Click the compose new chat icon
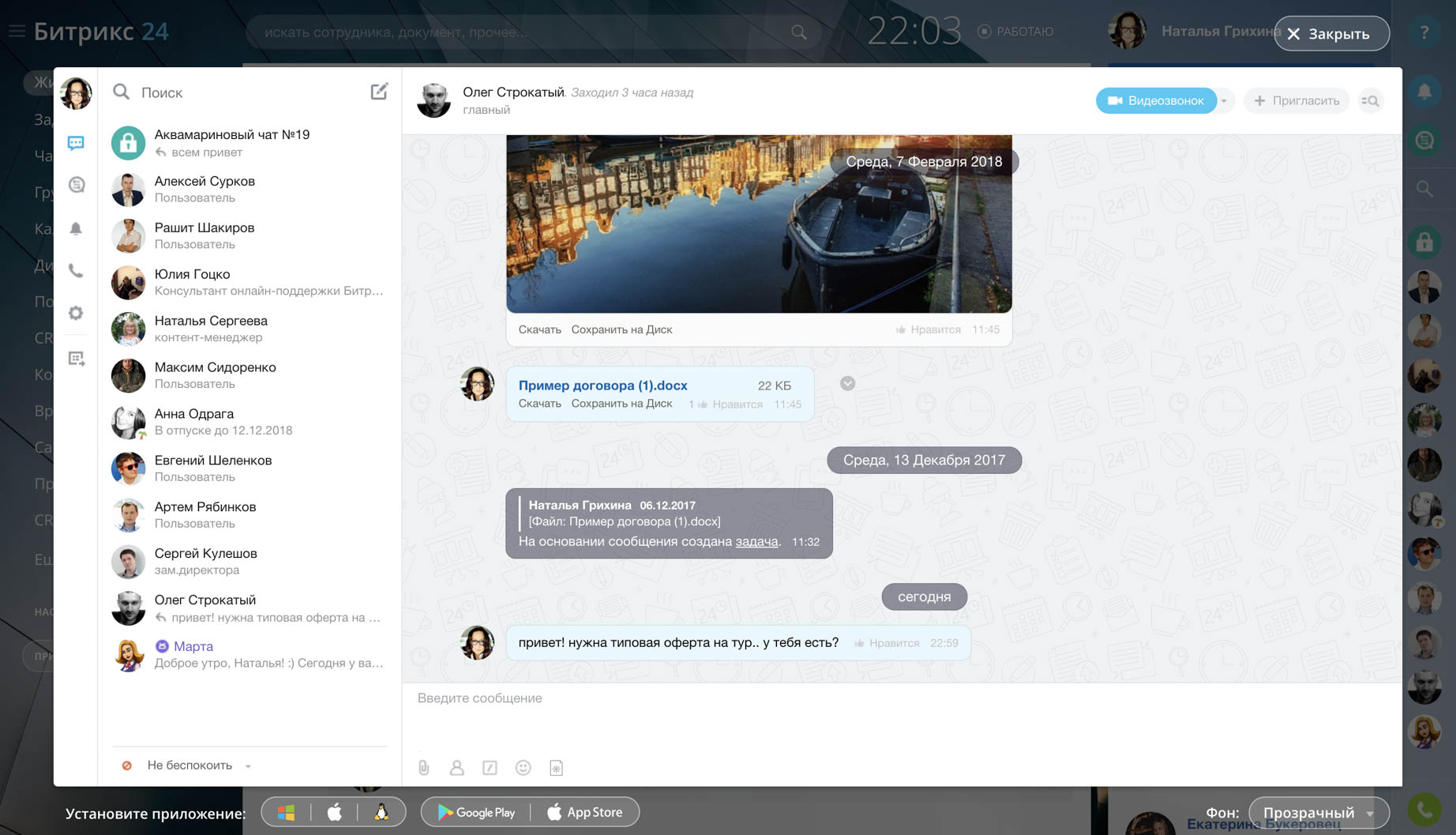The image size is (1456, 835). pyautogui.click(x=379, y=92)
